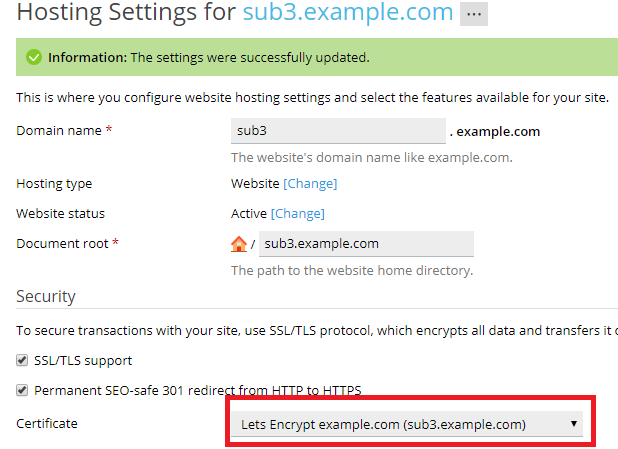Screen dimensions: 618x449
Task: Click the settings updated information banner
Action: click(x=300, y=57)
